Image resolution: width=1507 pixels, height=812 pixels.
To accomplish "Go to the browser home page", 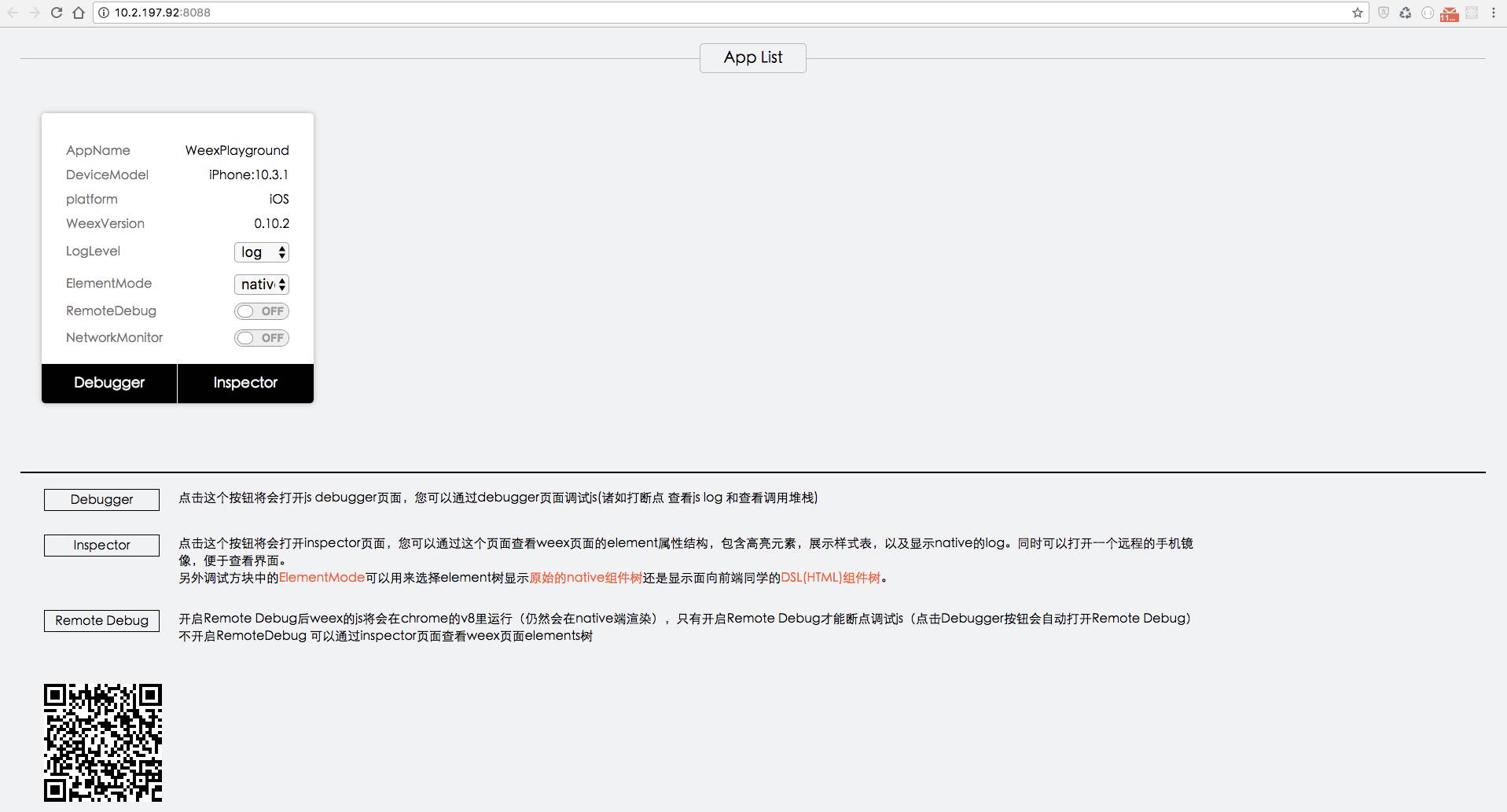I will tap(79, 13).
